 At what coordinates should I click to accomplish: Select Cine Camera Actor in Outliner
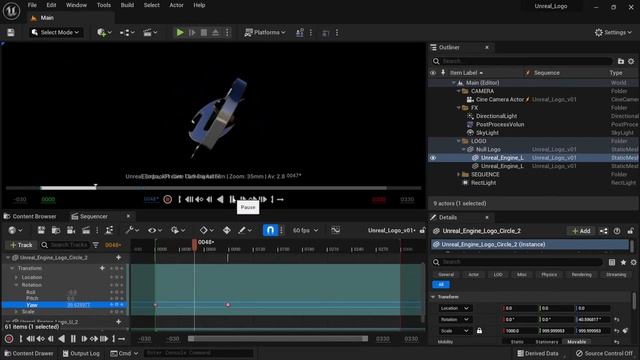tap(500, 99)
